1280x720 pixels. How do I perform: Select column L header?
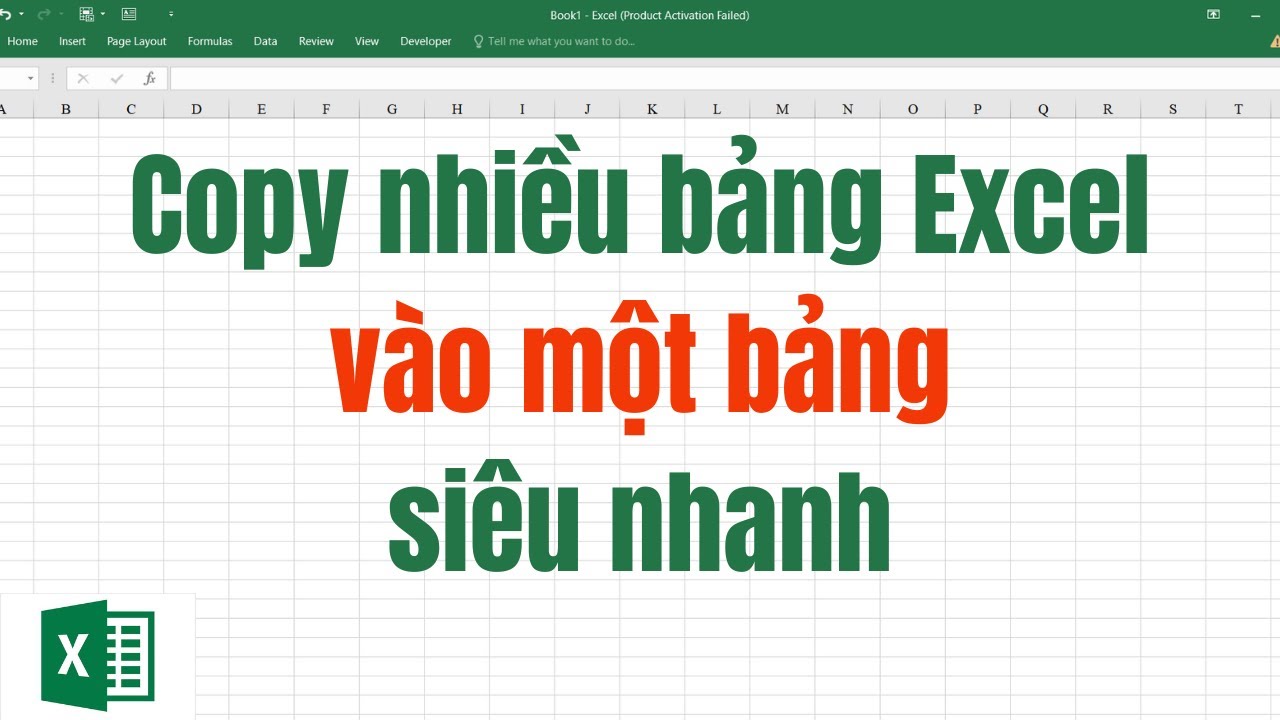(717, 109)
